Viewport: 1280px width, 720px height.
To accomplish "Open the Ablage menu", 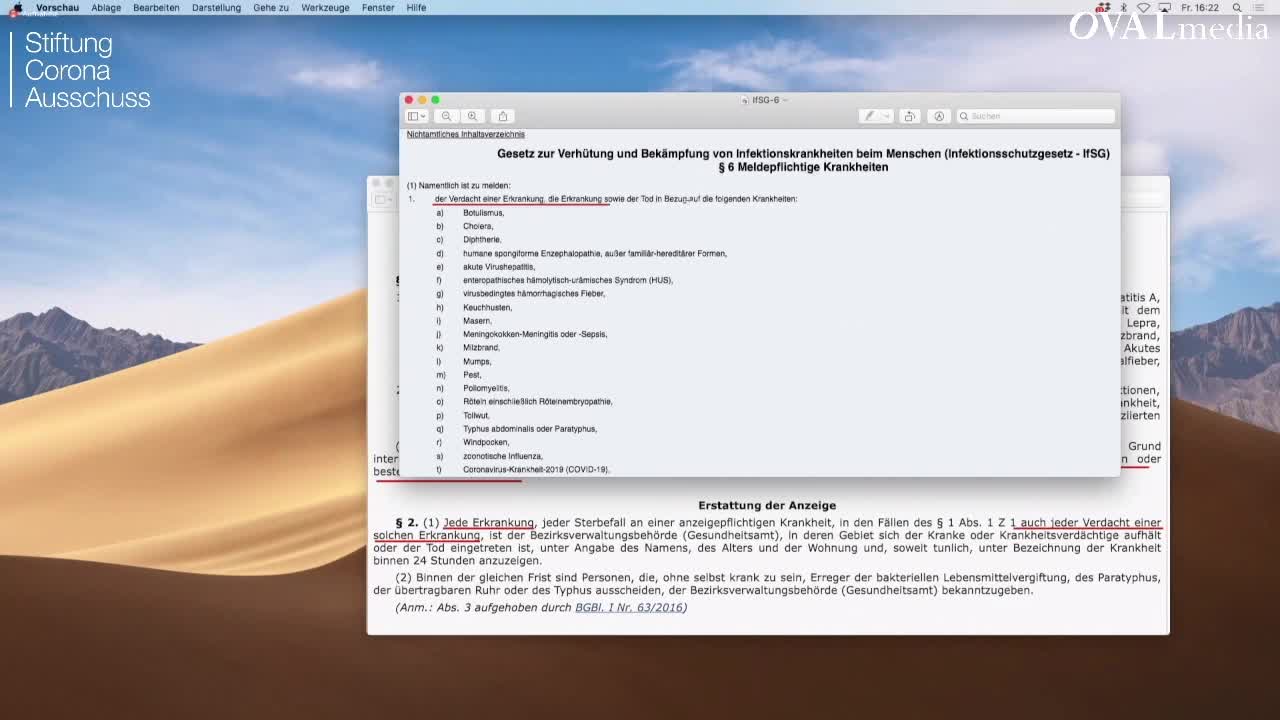I will point(106,7).
